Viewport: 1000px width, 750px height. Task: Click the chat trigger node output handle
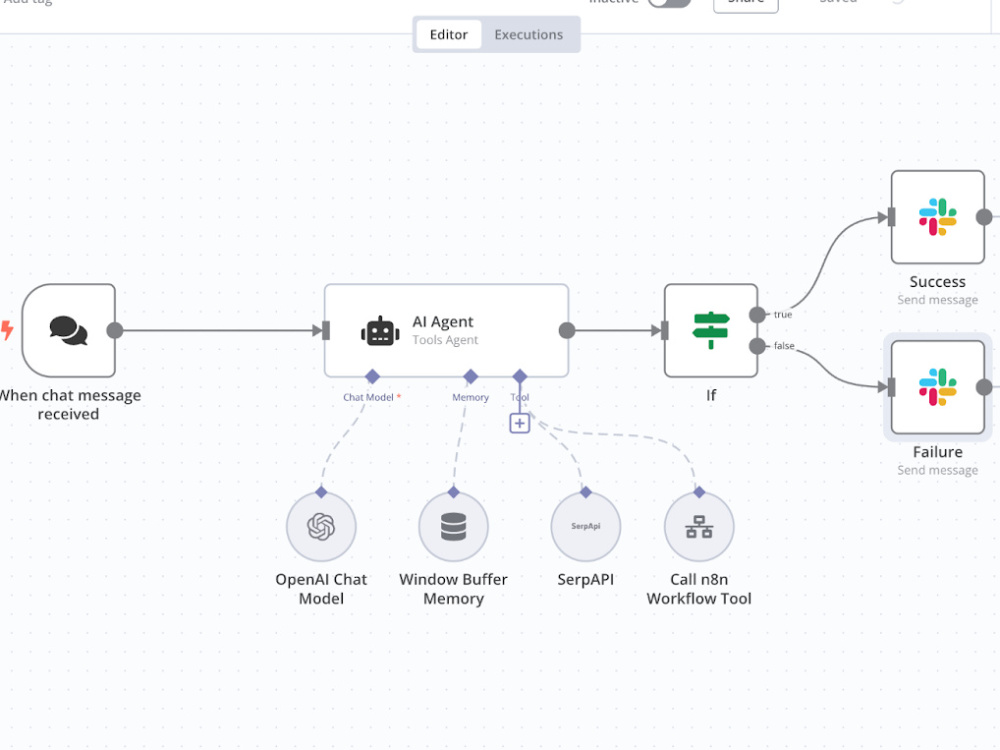[115, 330]
